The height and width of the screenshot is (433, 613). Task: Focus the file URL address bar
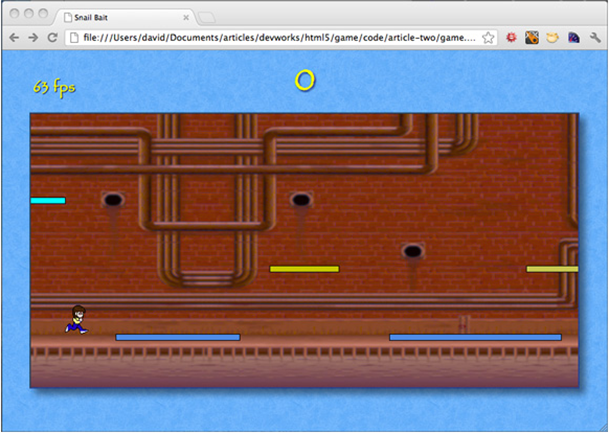[280, 38]
